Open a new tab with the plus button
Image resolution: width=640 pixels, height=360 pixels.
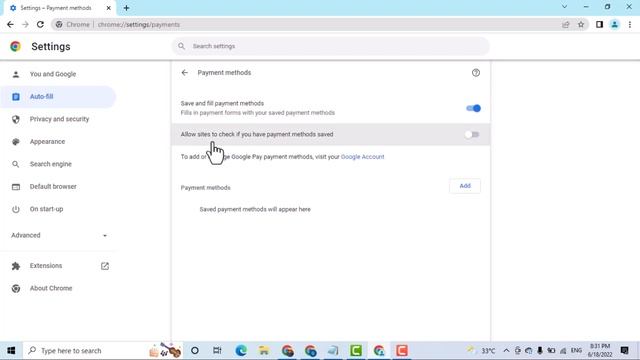tap(126, 8)
